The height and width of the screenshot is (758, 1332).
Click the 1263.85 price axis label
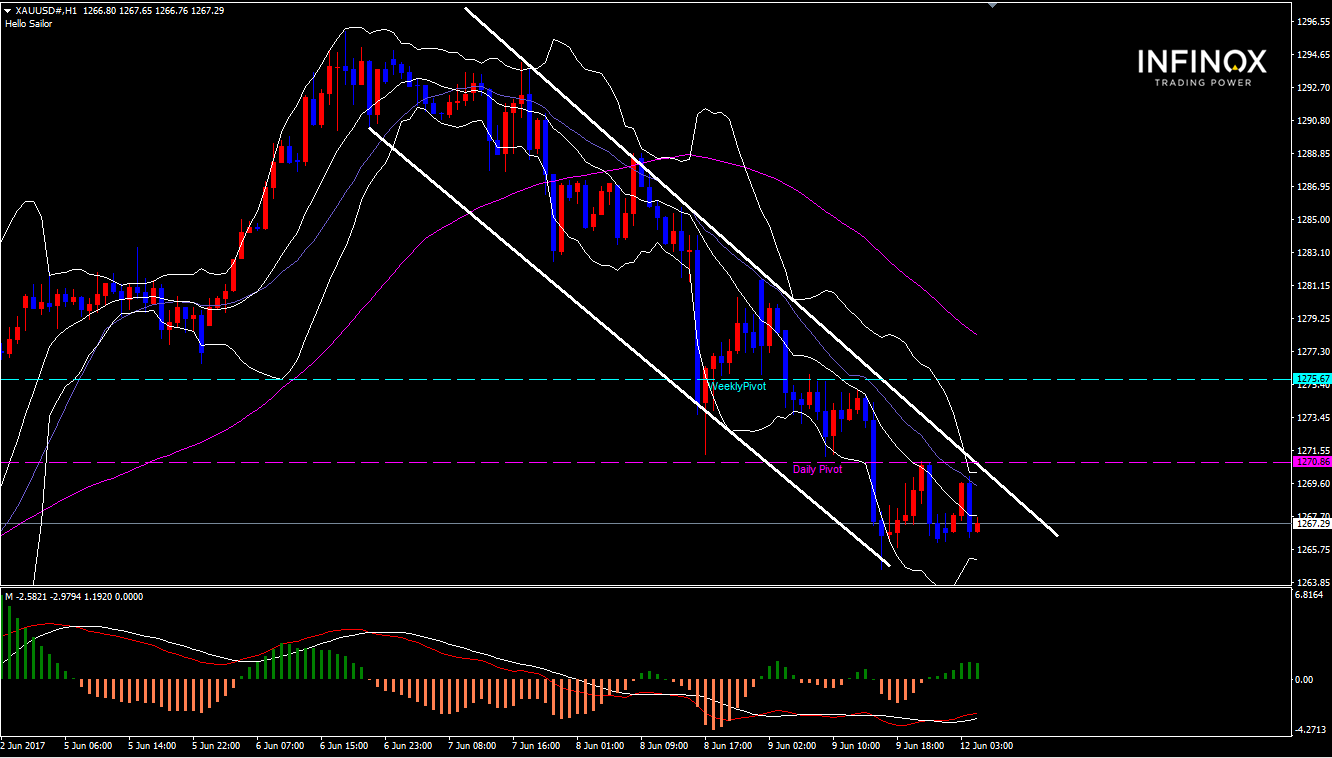(1311, 582)
